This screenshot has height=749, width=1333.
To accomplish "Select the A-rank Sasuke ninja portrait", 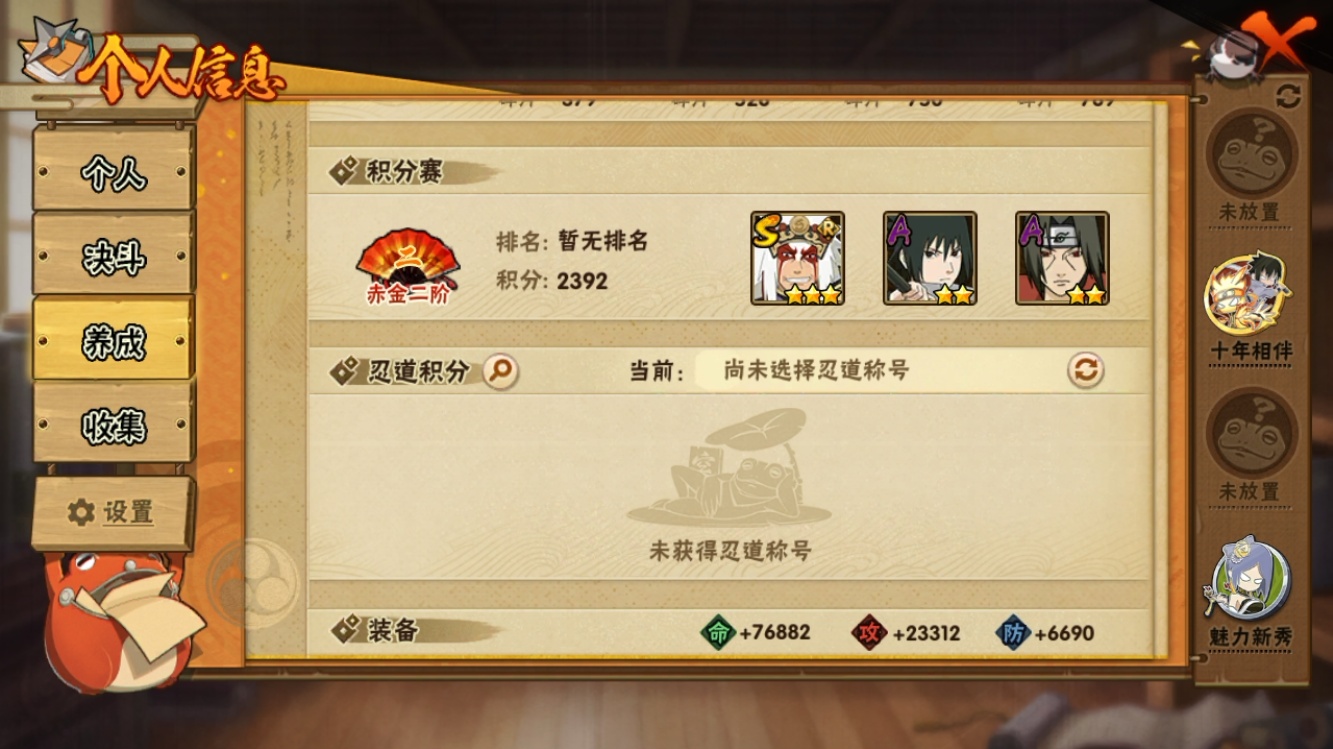I will (x=929, y=258).
